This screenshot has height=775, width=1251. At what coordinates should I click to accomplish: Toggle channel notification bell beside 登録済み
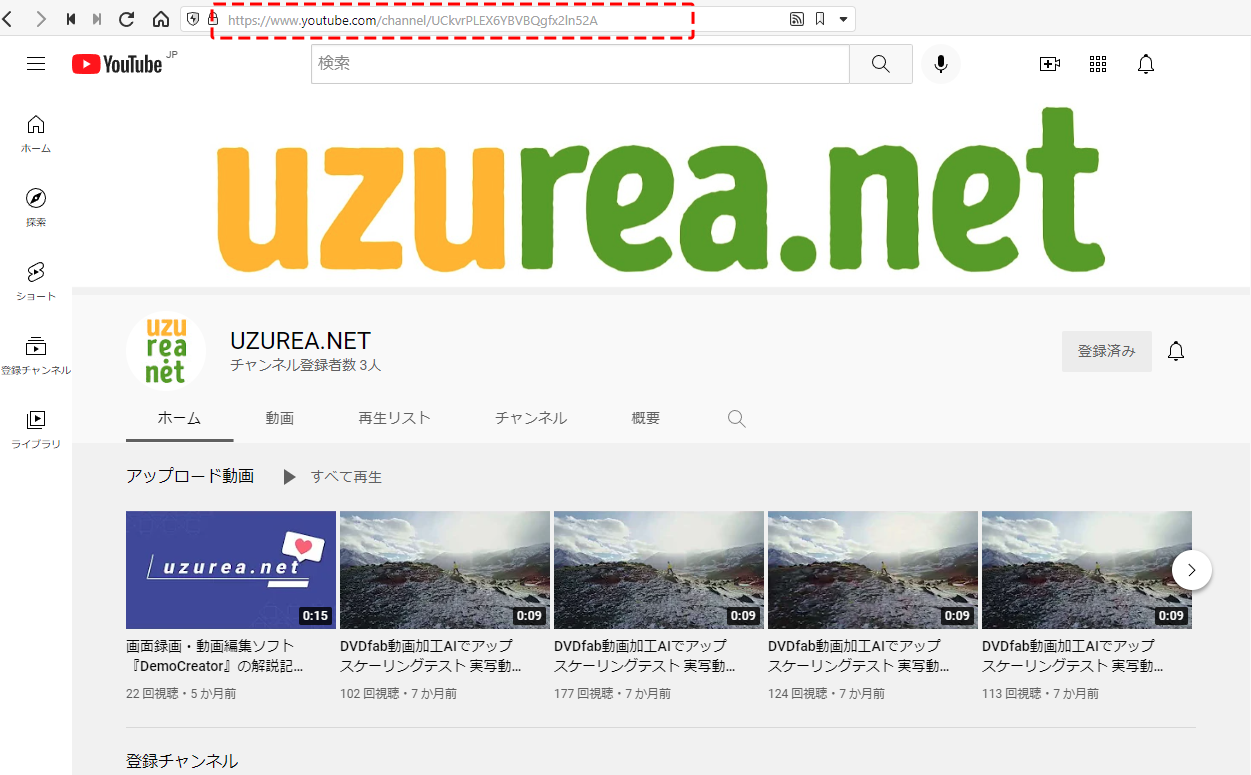click(x=1176, y=351)
